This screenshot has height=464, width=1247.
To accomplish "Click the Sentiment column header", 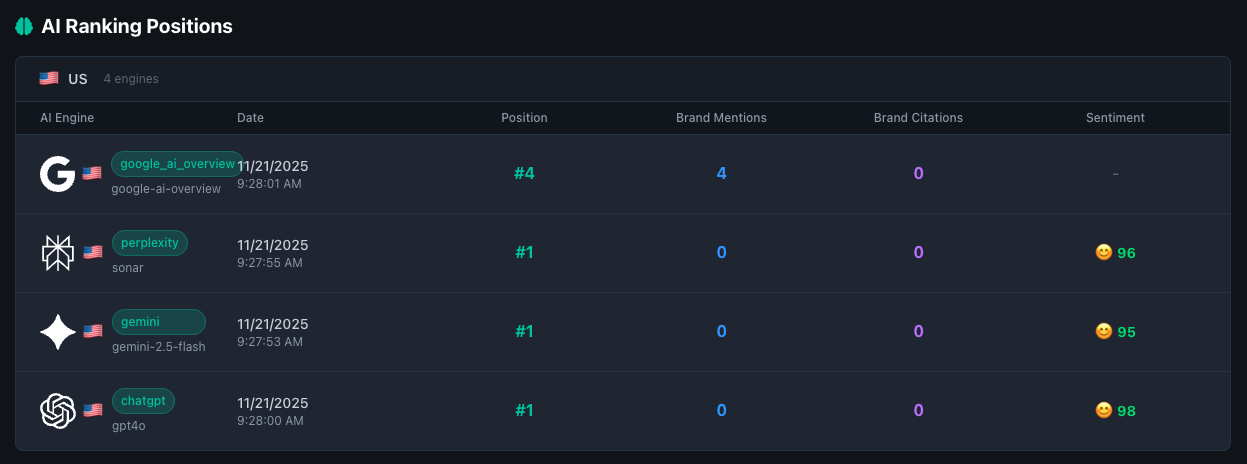I will [1115, 118].
